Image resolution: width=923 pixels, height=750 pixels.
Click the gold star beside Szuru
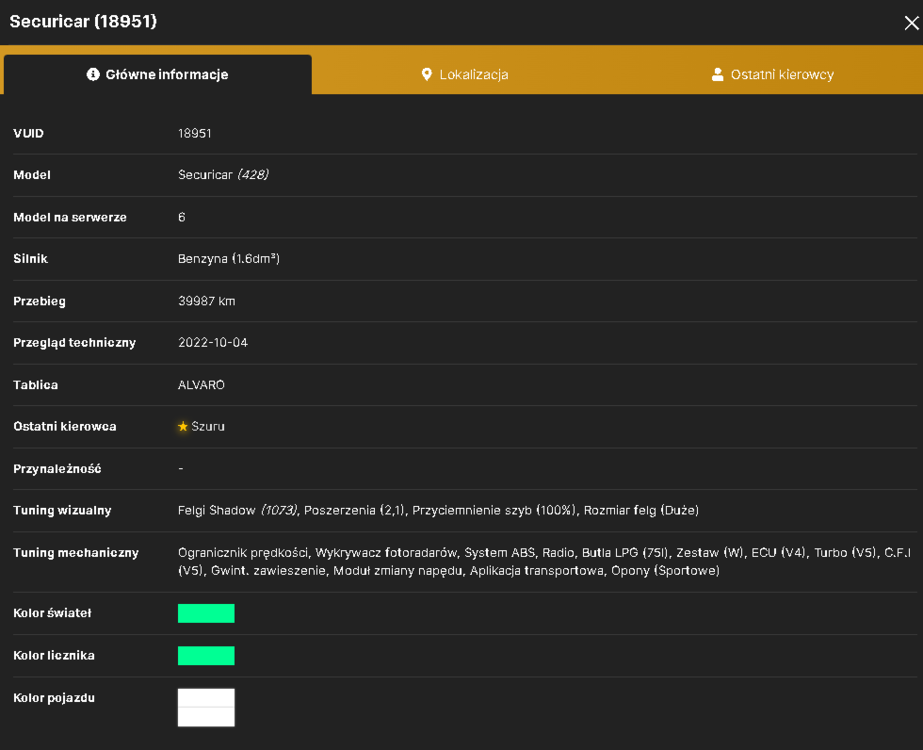(x=182, y=426)
